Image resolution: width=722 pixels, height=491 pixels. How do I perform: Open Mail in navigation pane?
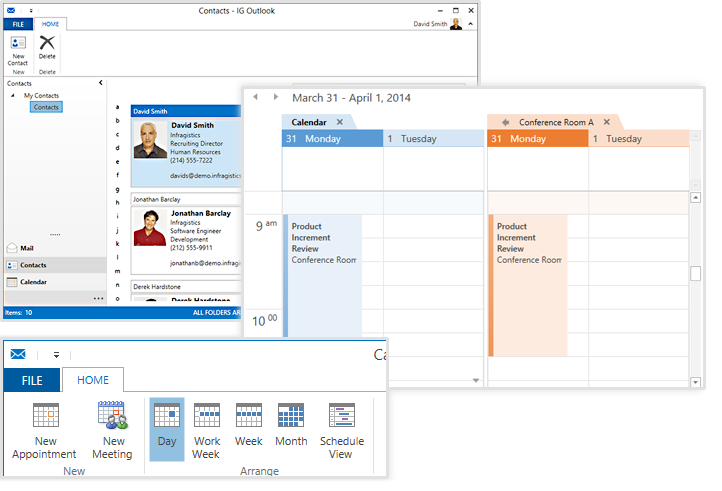(55, 248)
